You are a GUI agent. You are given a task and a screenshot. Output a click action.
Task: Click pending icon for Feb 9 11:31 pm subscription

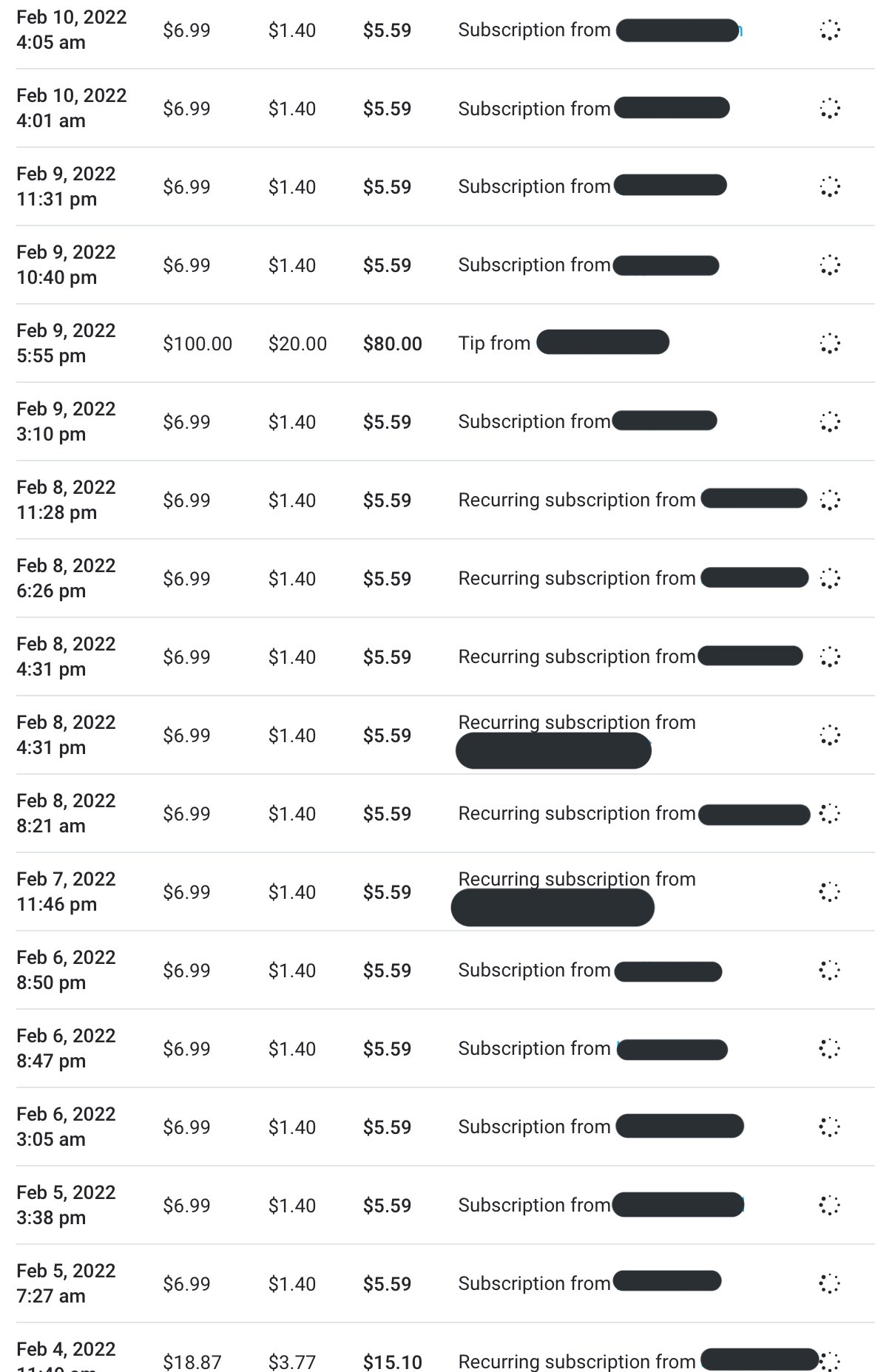pyautogui.click(x=830, y=187)
